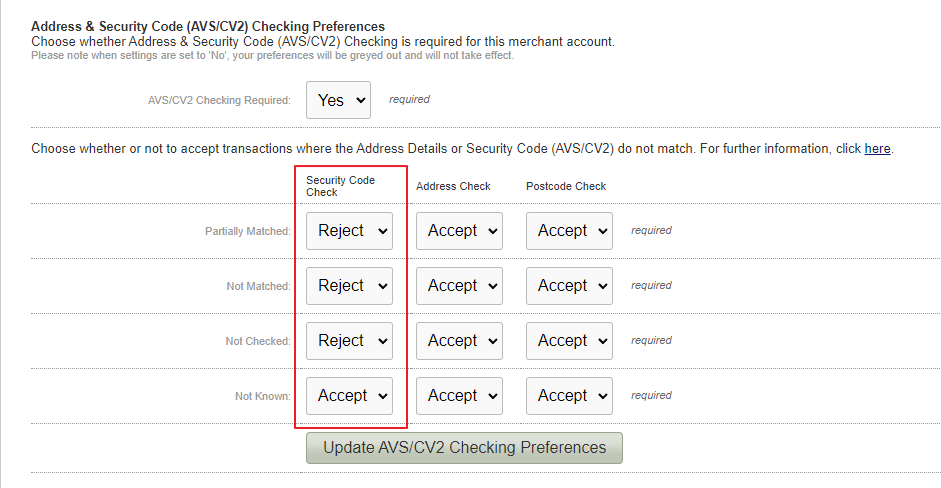The width and height of the screenshot is (941, 488).
Task: Open Not Matched Security Code dropdown
Action: pos(349,286)
